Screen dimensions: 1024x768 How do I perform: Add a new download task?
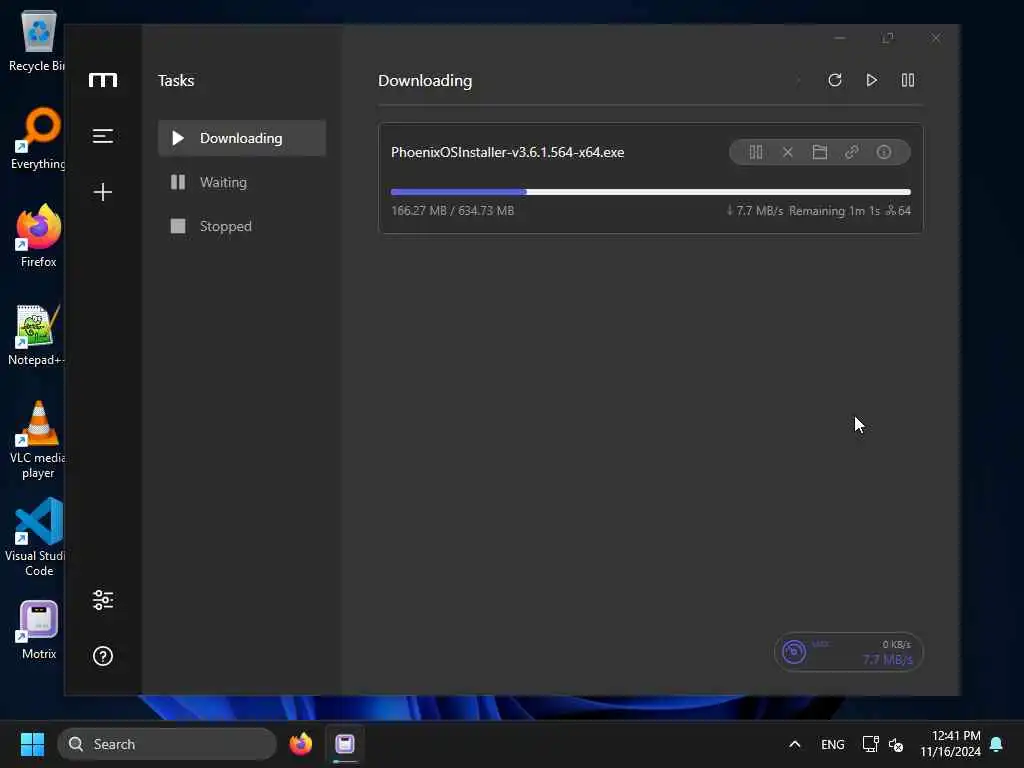(103, 192)
